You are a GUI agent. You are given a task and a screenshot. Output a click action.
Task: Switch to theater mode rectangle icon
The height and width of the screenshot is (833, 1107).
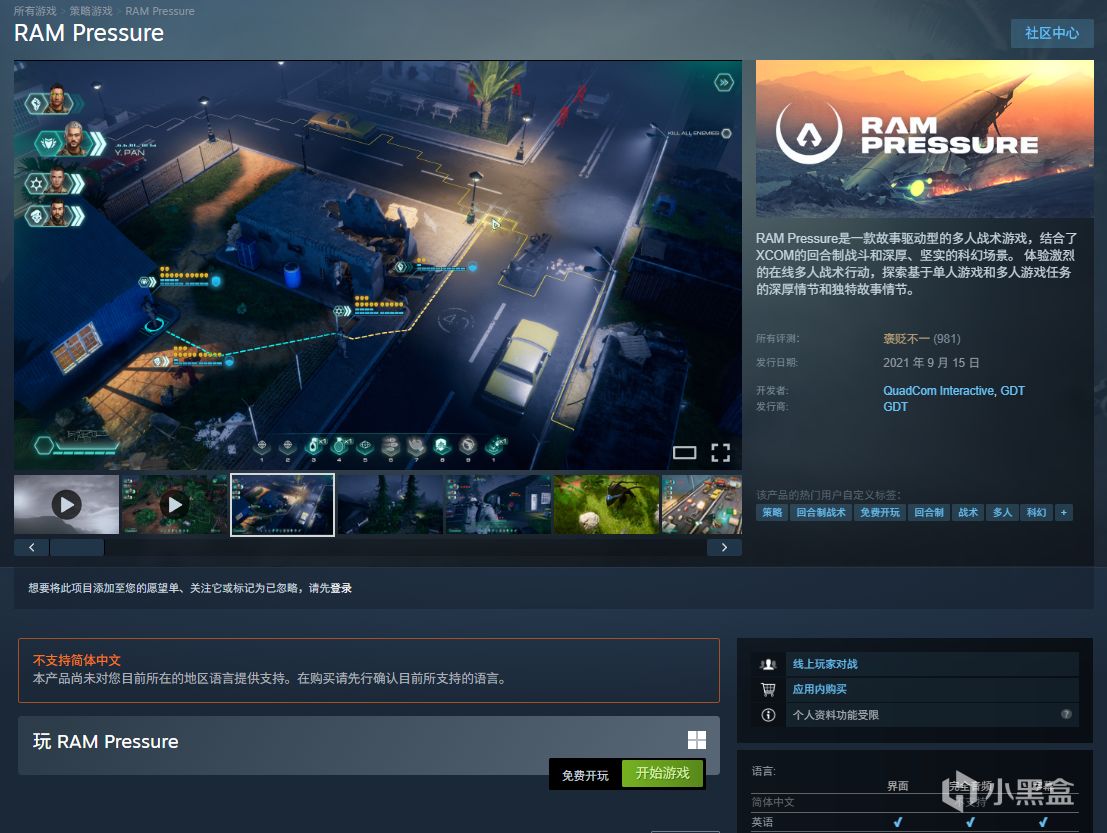(x=684, y=453)
